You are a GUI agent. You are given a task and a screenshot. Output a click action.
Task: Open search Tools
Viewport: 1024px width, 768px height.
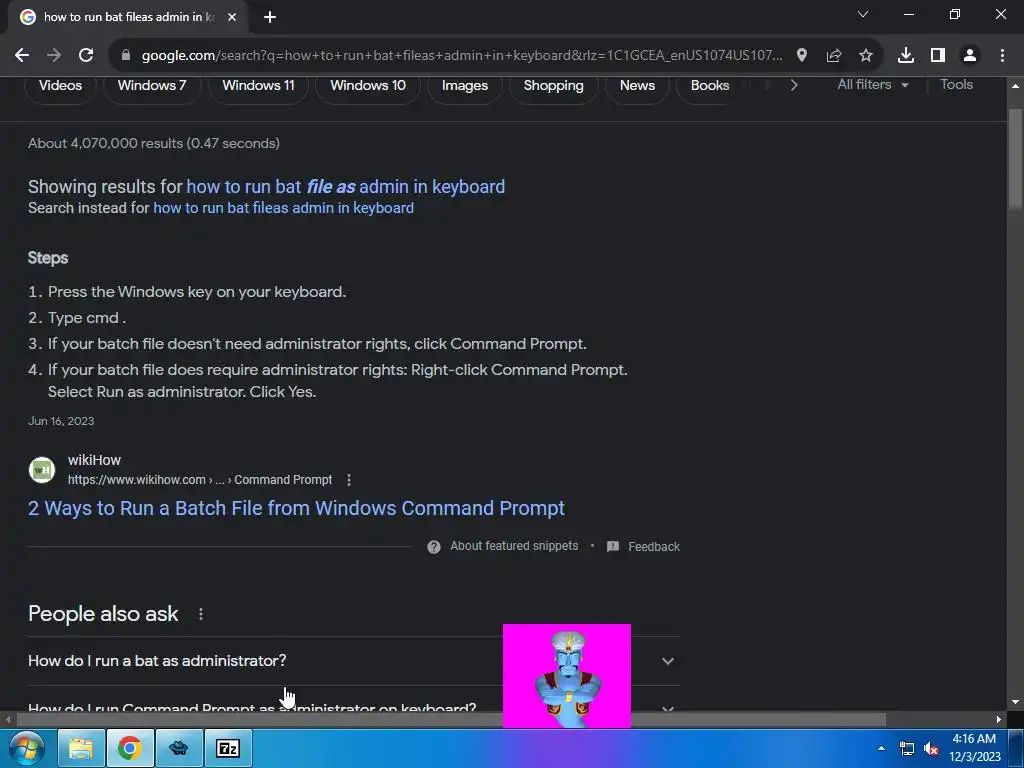pos(956,84)
